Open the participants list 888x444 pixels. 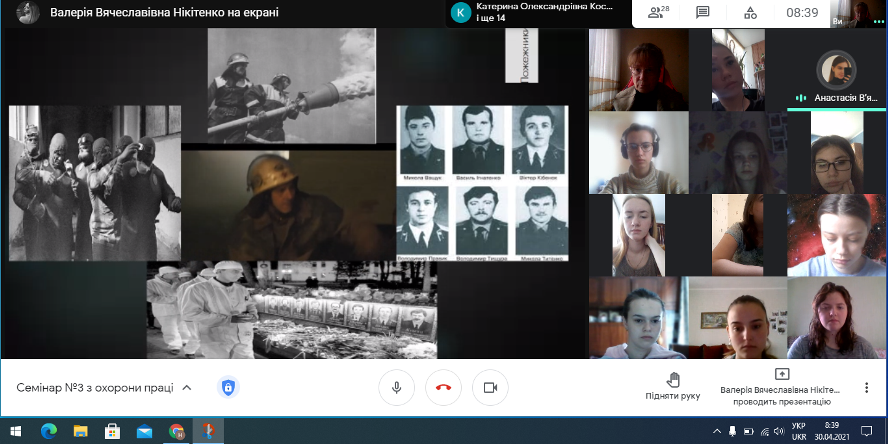click(657, 13)
